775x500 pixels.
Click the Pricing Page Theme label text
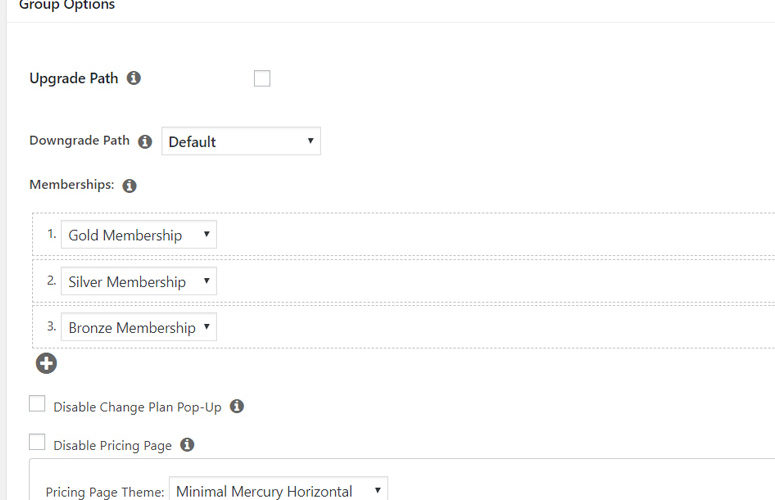click(x=104, y=492)
